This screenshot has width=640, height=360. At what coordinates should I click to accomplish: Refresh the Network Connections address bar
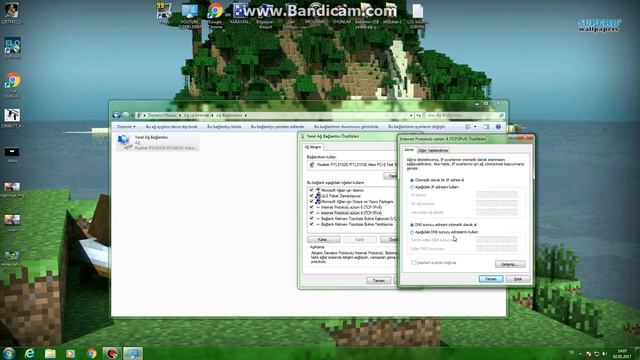(419, 116)
